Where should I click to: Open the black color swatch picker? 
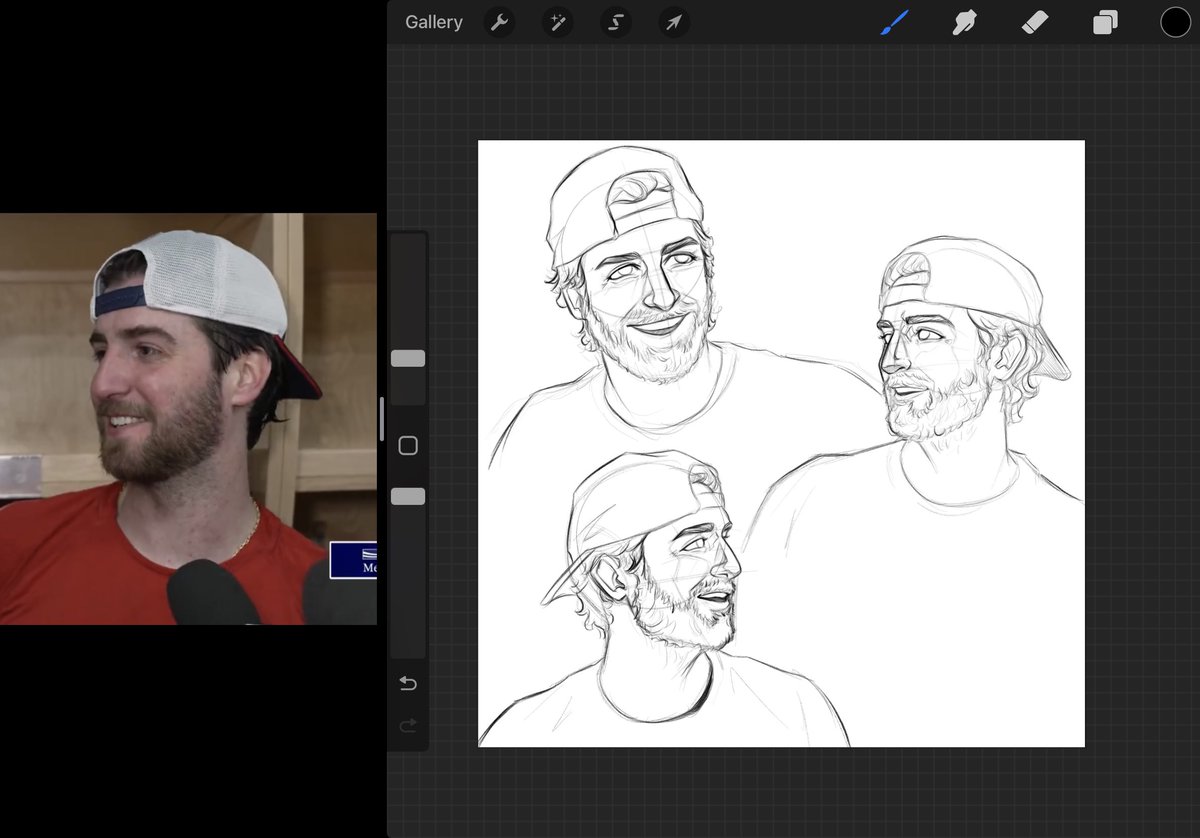tap(1175, 22)
